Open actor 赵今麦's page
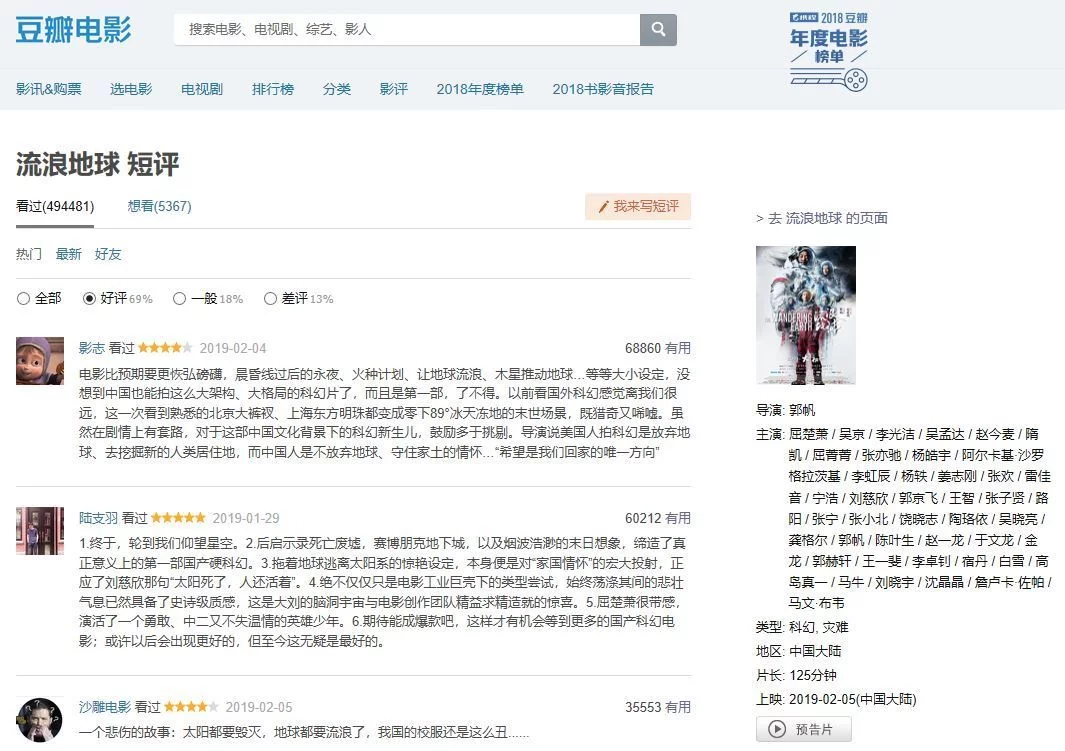This screenshot has height=751, width=1065. pos(995,434)
